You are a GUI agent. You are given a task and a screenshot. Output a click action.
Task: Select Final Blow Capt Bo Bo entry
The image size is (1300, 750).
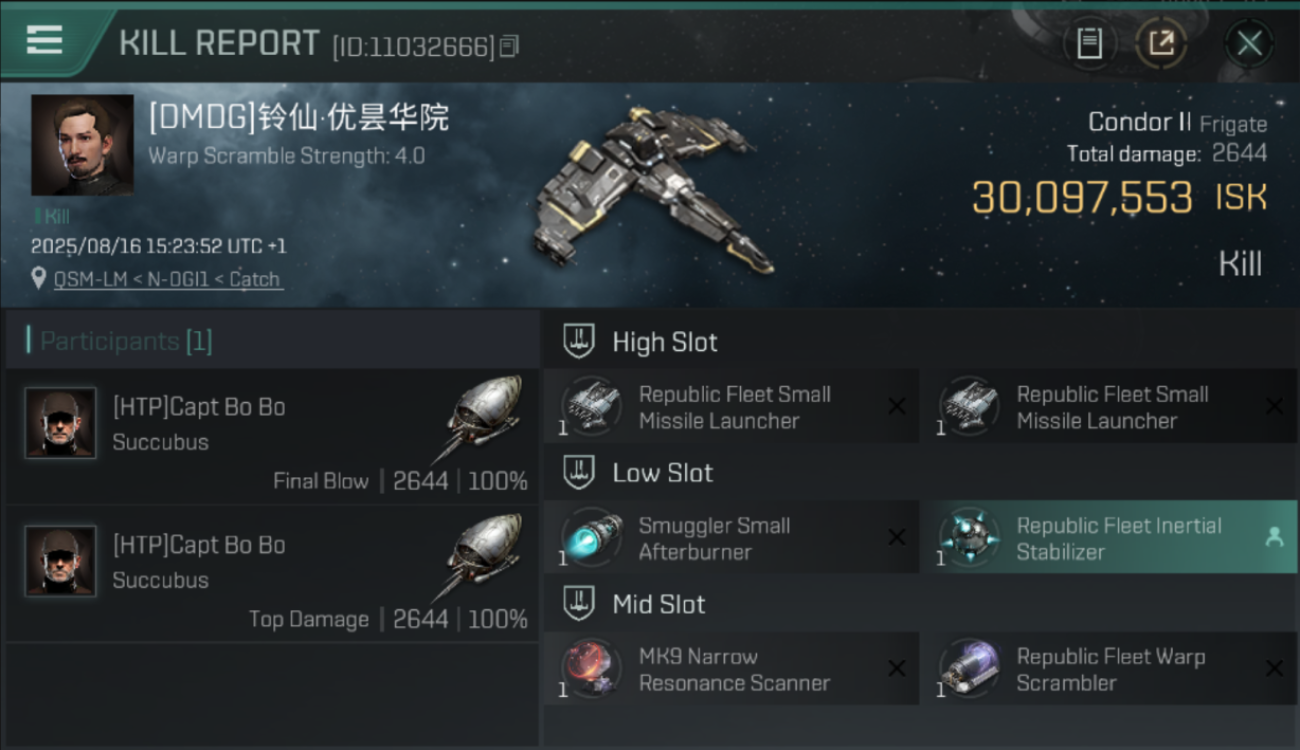[x=272, y=437]
